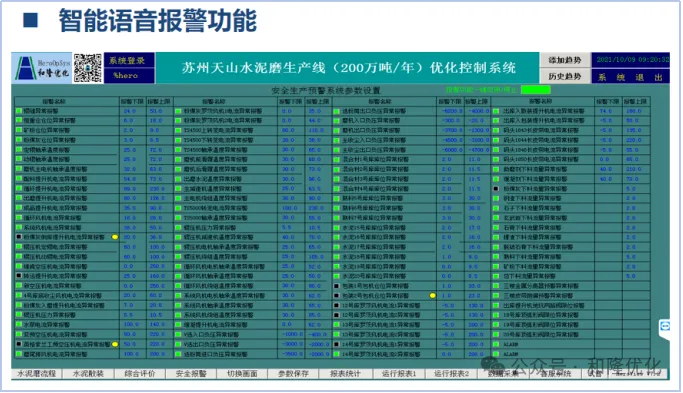
Task: Open 运行报表1 report
Action: point(399,374)
